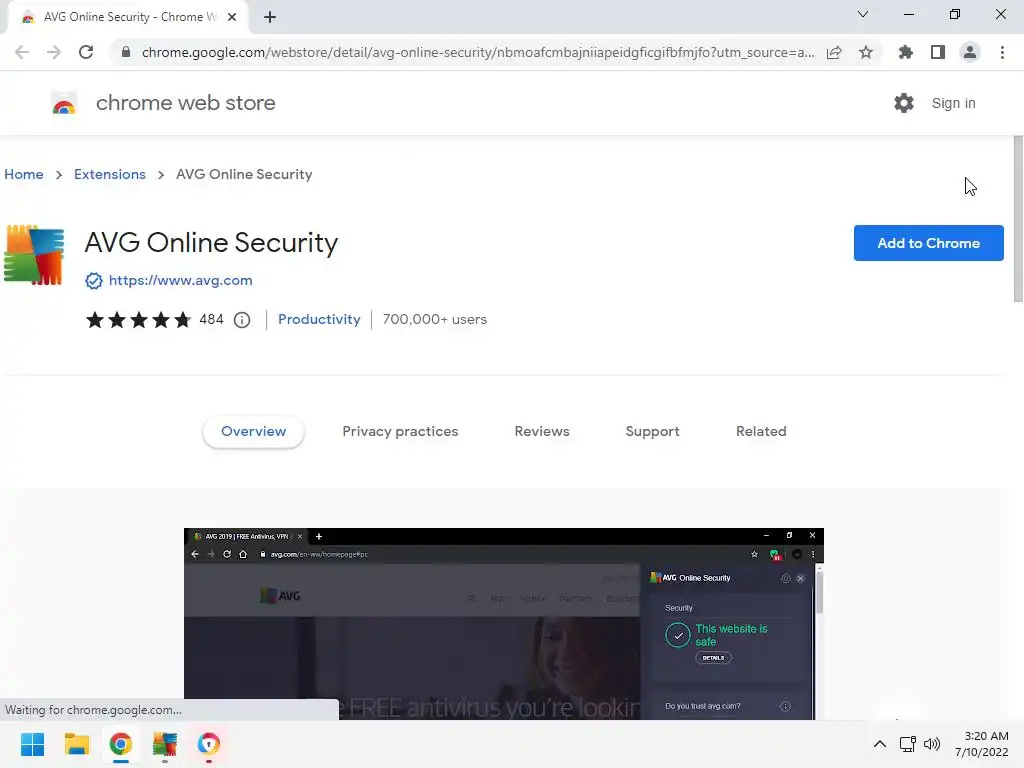The width and height of the screenshot is (1024, 768).
Task: Show hidden tray icons chevron
Action: point(880,744)
